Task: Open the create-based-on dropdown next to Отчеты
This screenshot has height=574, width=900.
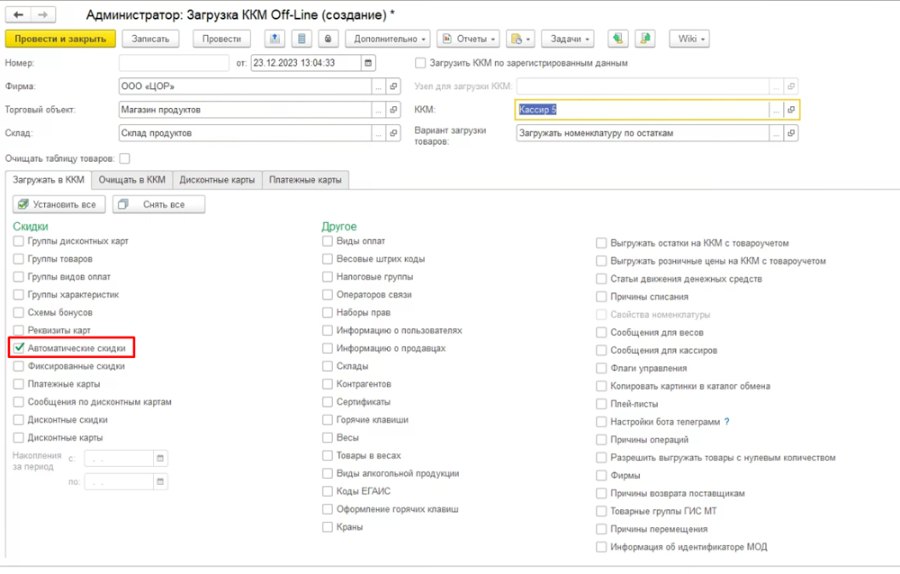Action: (x=521, y=38)
